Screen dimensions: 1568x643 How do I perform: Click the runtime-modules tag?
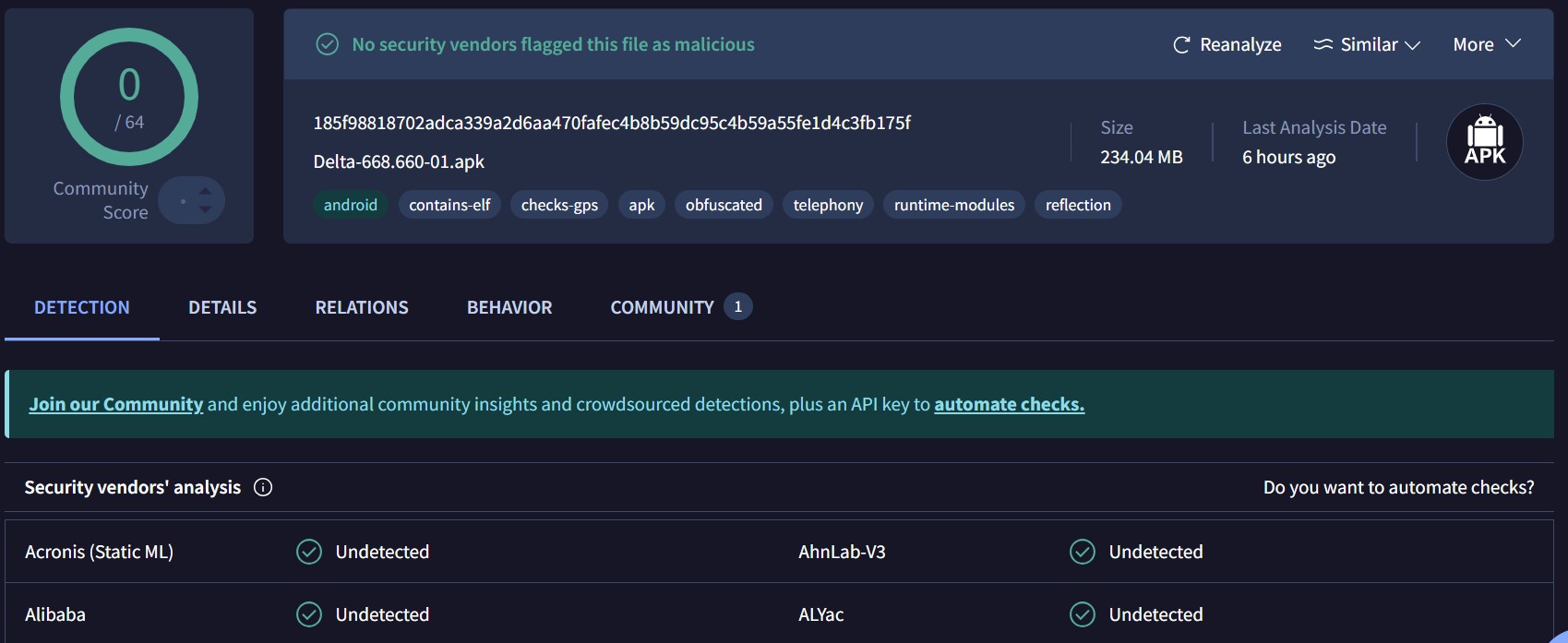[954, 205]
